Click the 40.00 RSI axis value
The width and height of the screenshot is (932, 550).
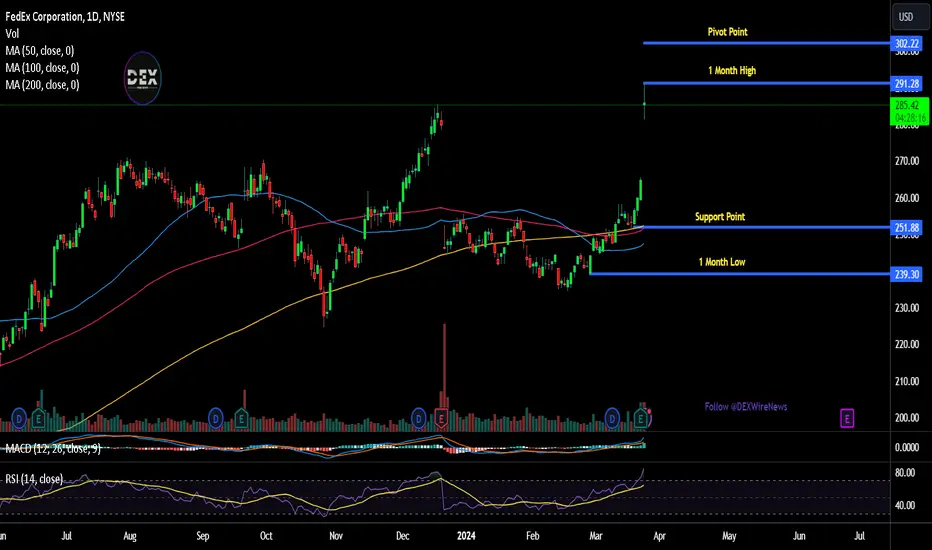[905, 505]
